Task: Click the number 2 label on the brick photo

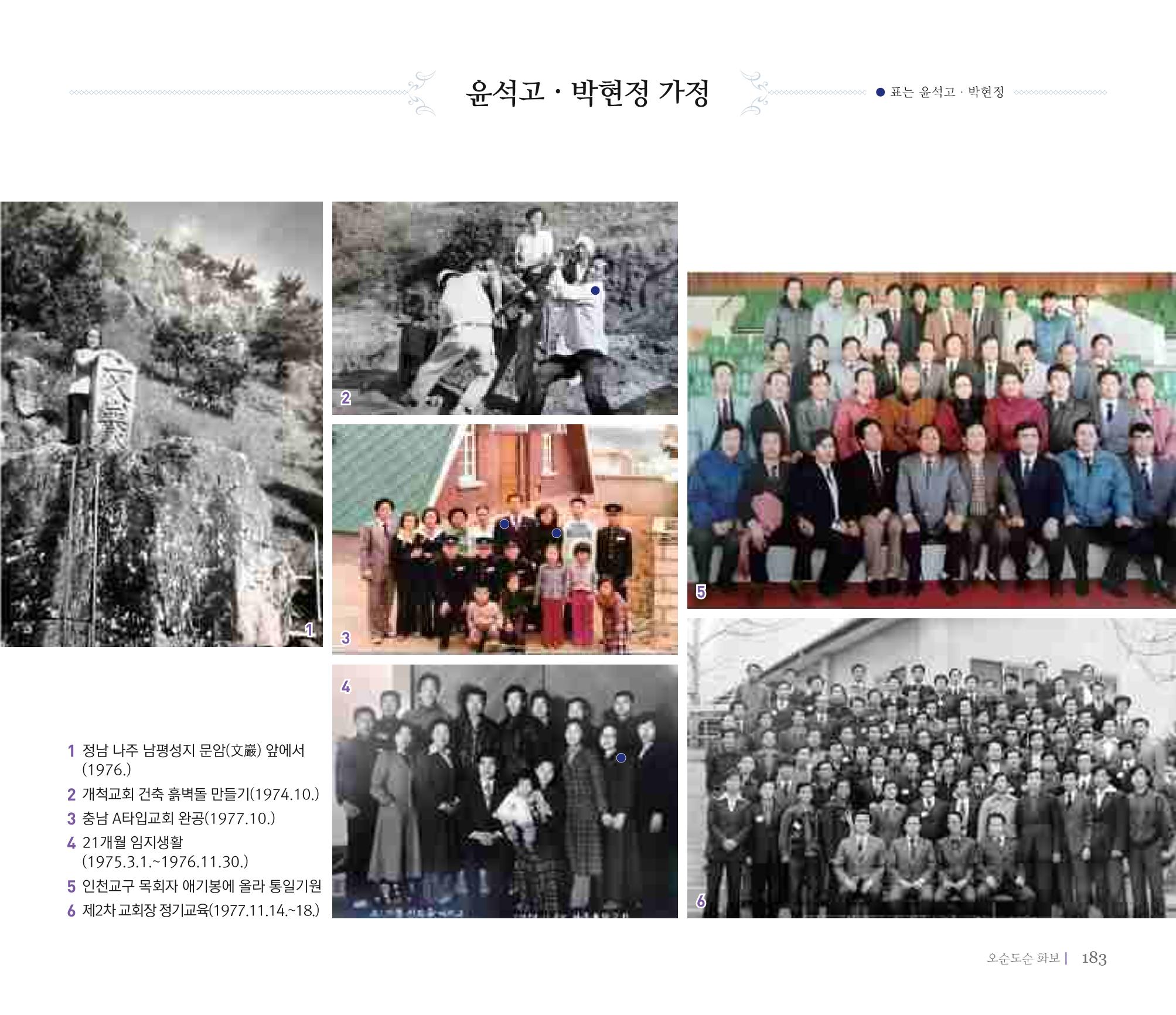Action: point(346,398)
